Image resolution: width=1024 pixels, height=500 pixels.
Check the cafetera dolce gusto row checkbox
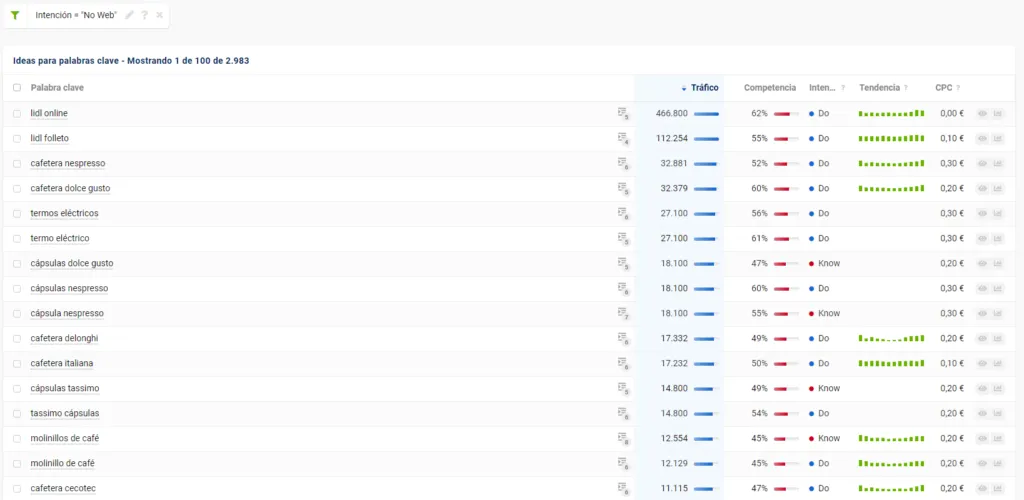point(17,189)
